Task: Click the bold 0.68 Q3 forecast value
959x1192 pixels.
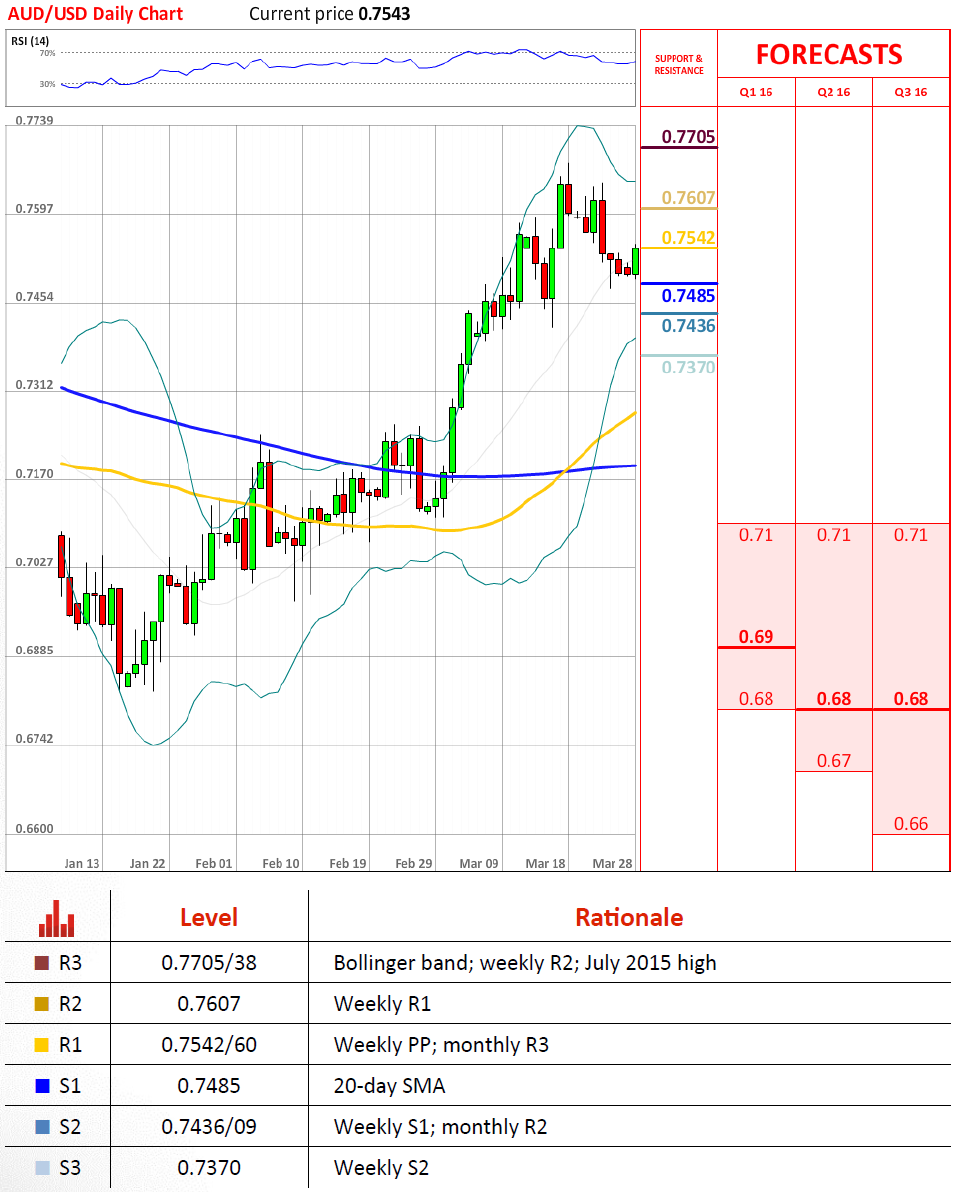Action: [910, 699]
